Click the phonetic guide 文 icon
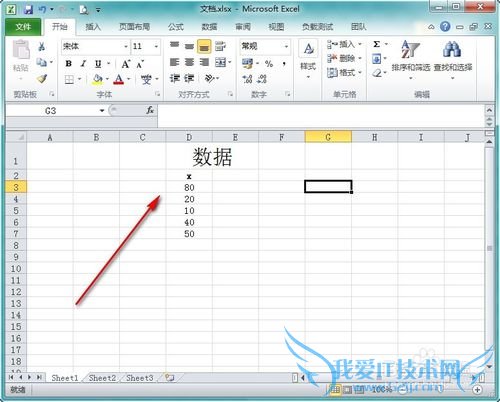This screenshot has width=500, height=402. tap(146, 79)
